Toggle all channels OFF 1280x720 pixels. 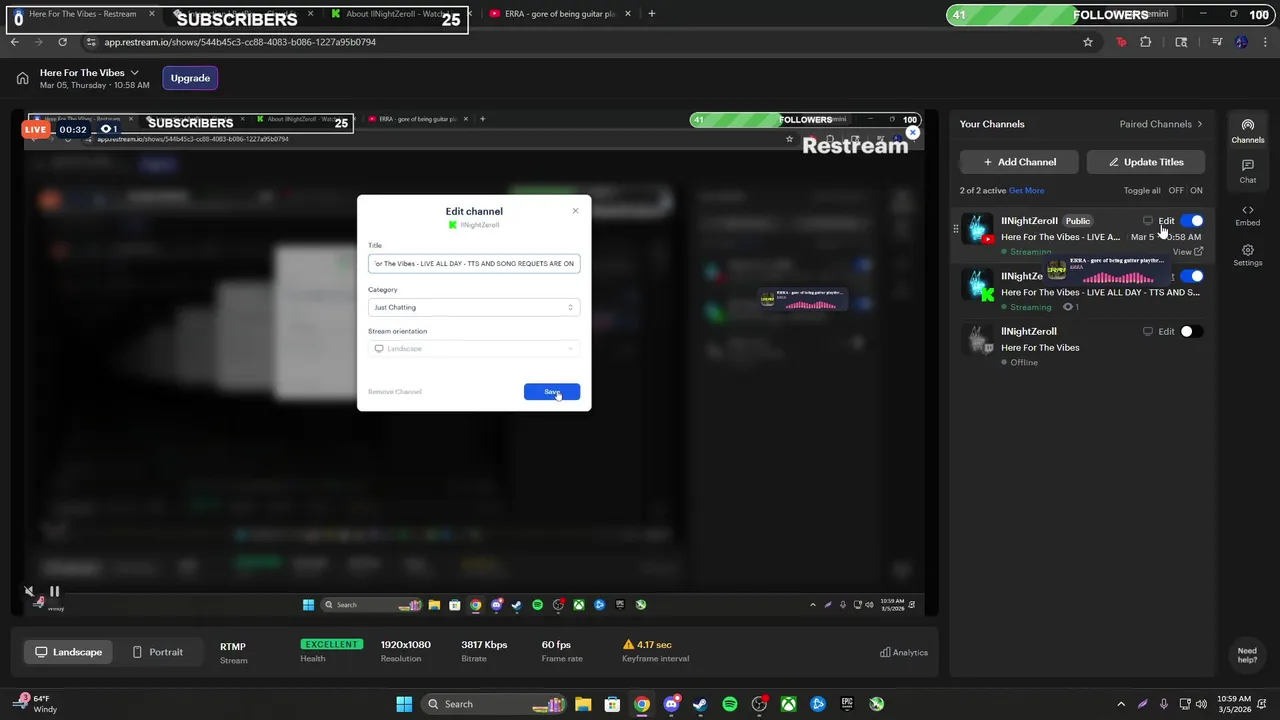coord(1176,191)
